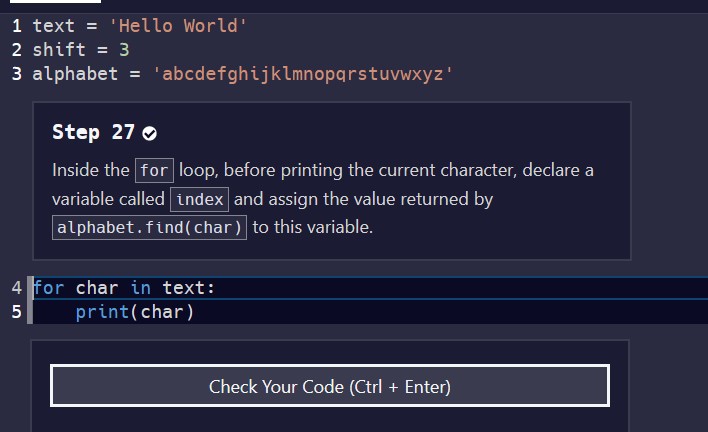Viewport: 708px width, 432px height.
Task: Click the Step 27 completed checkmark icon
Action: tap(150, 133)
